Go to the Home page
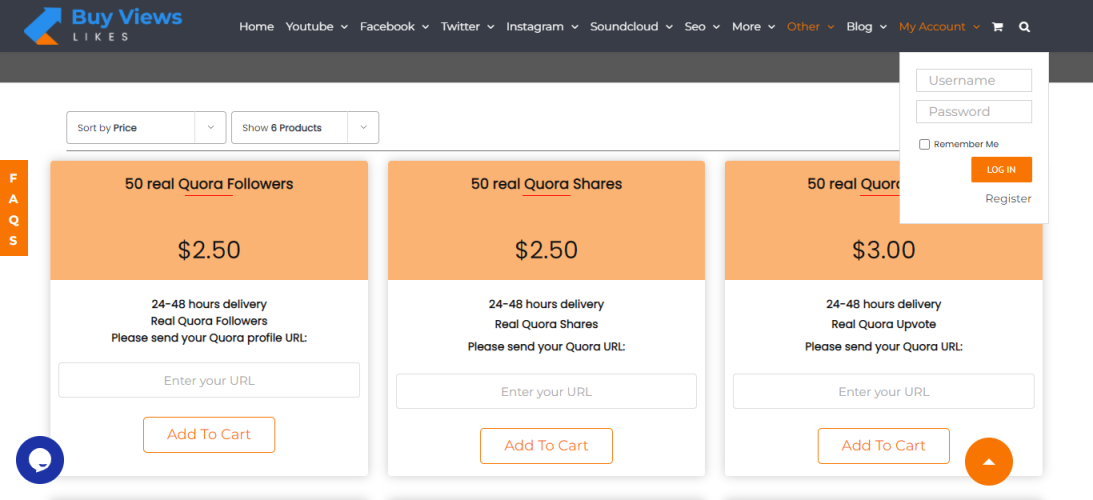The height and width of the screenshot is (500, 1093). (256, 27)
